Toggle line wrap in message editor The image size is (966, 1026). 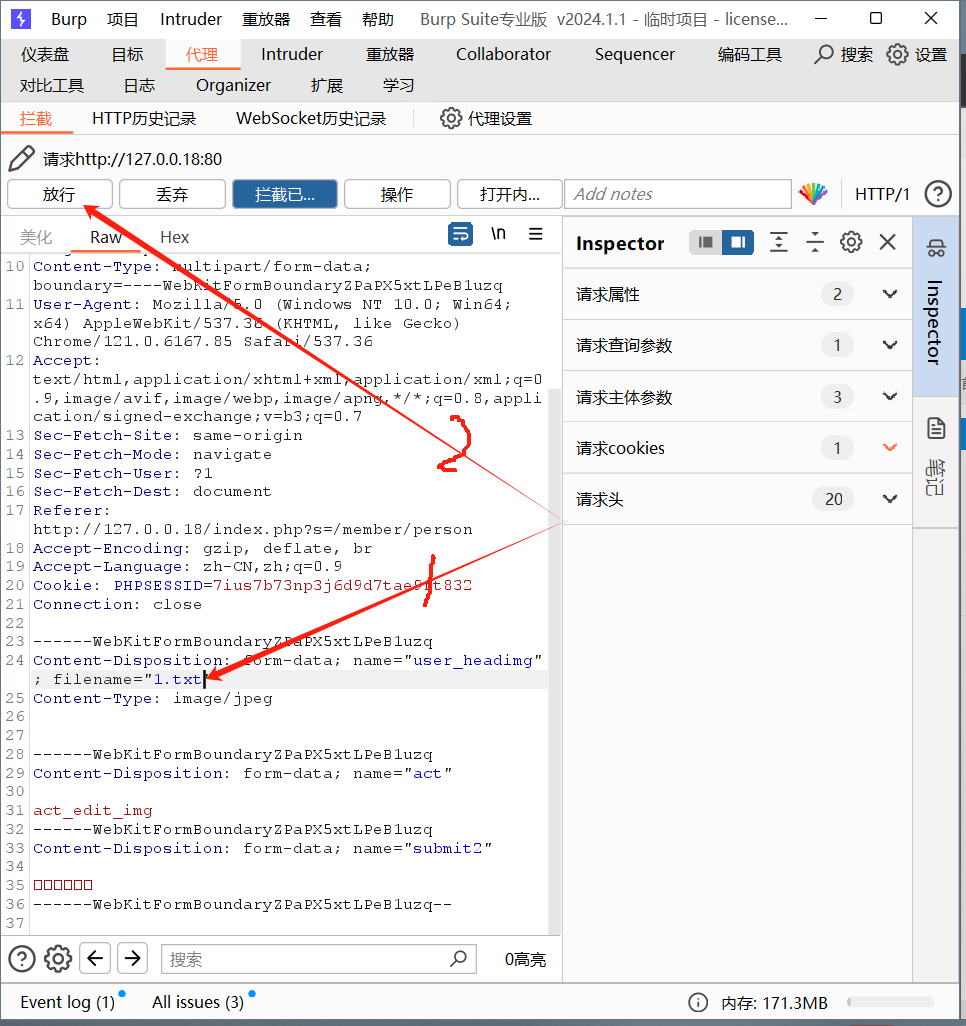(461, 234)
